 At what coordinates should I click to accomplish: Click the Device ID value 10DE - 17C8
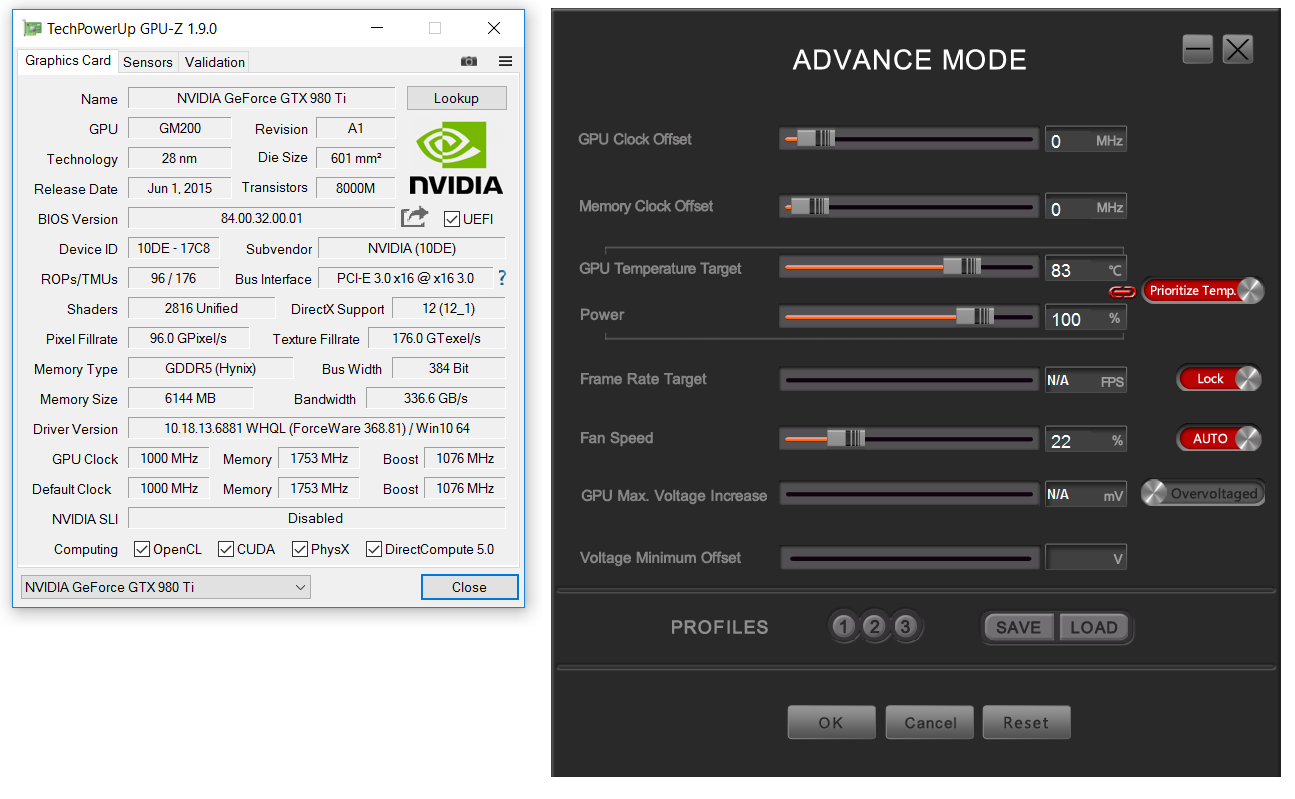tap(174, 248)
